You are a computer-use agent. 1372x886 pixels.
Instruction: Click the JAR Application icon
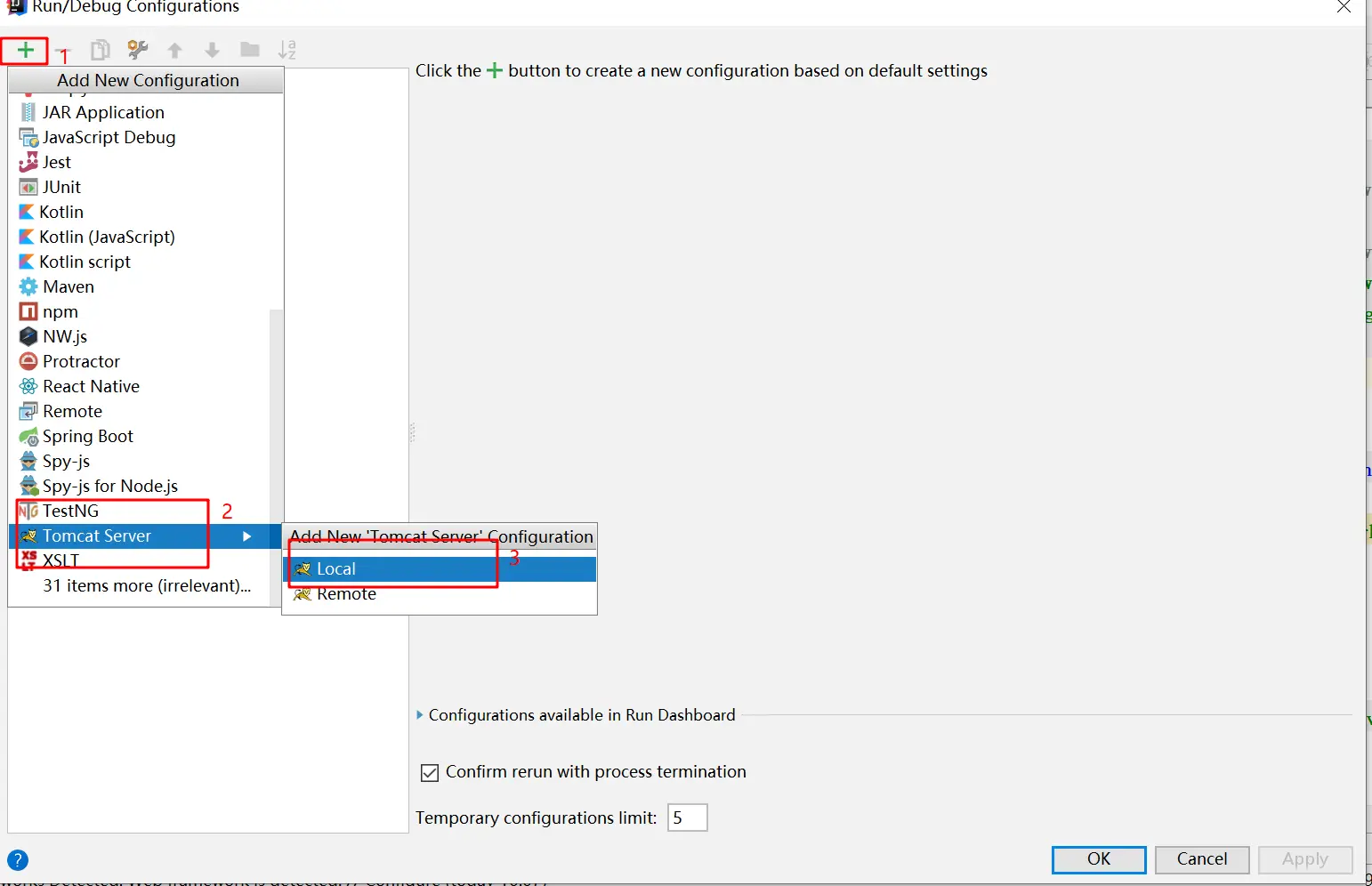click(28, 112)
